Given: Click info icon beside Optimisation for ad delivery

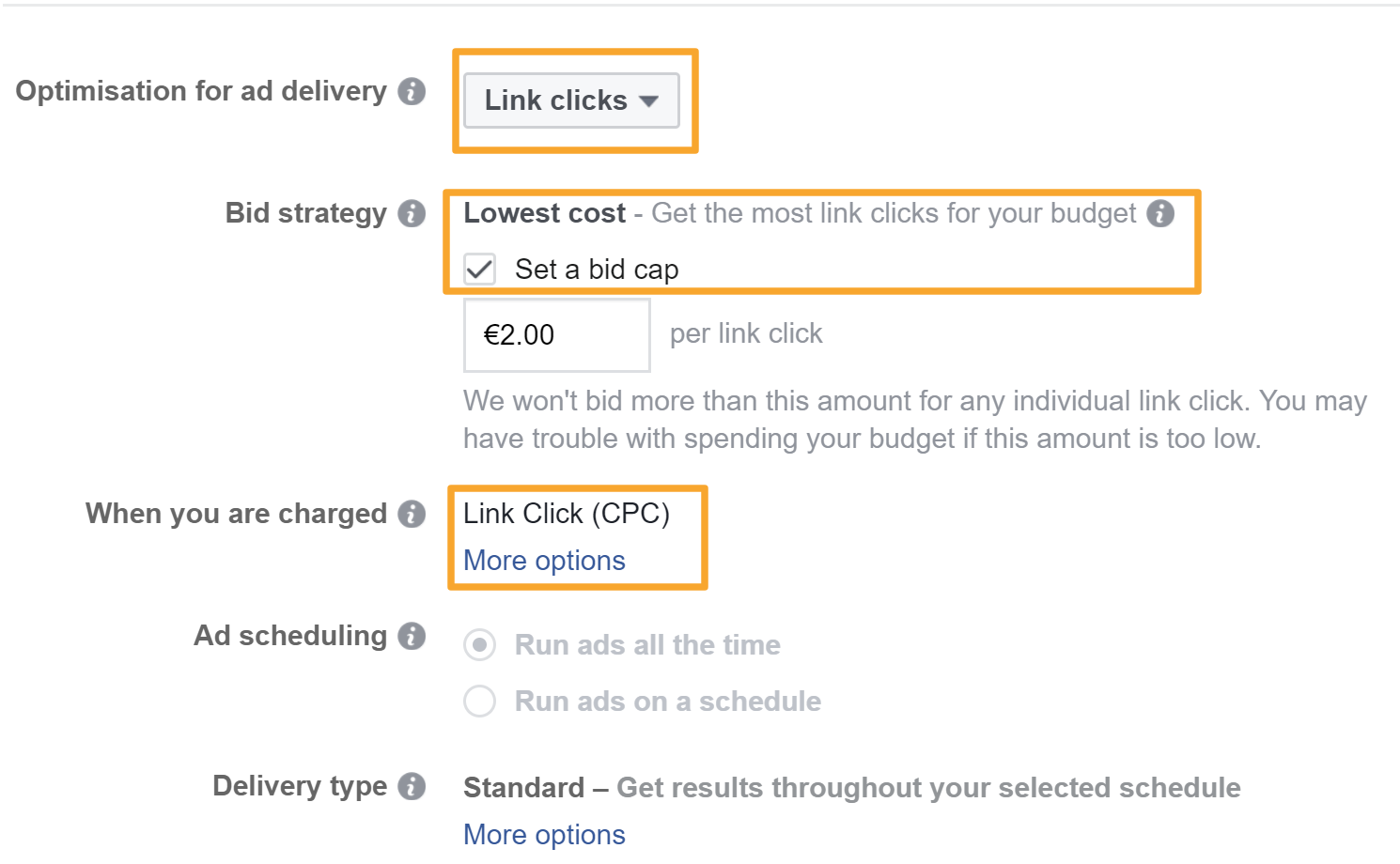Looking at the screenshot, I should pos(412,91).
